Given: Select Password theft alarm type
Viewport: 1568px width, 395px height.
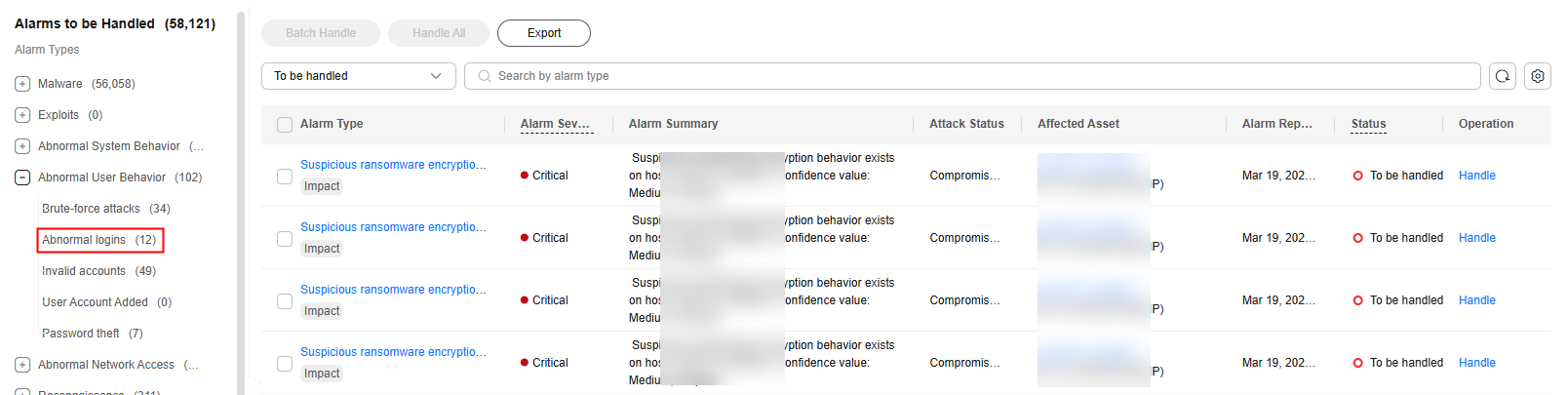Looking at the screenshot, I should [x=93, y=334].
